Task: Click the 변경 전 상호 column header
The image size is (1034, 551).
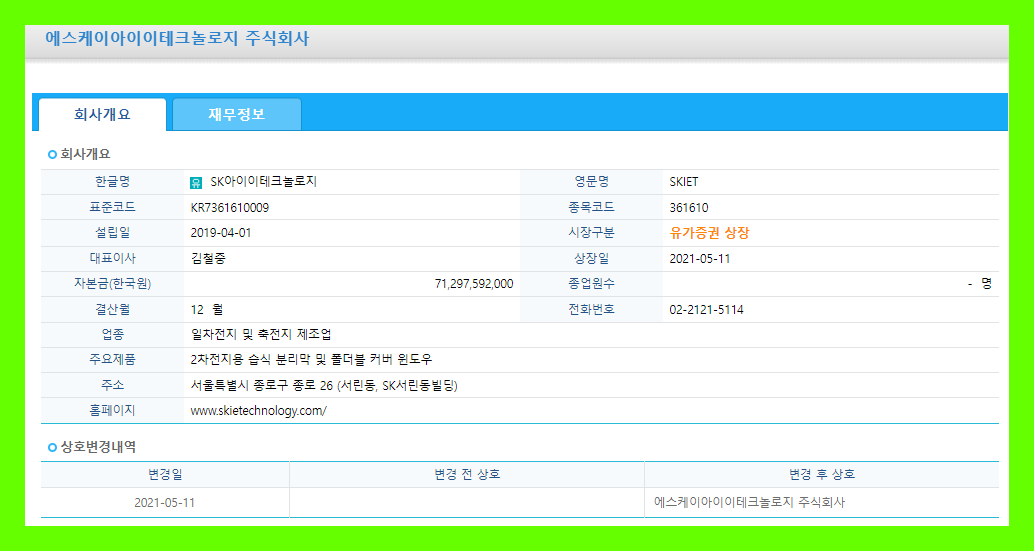Action: coord(467,475)
